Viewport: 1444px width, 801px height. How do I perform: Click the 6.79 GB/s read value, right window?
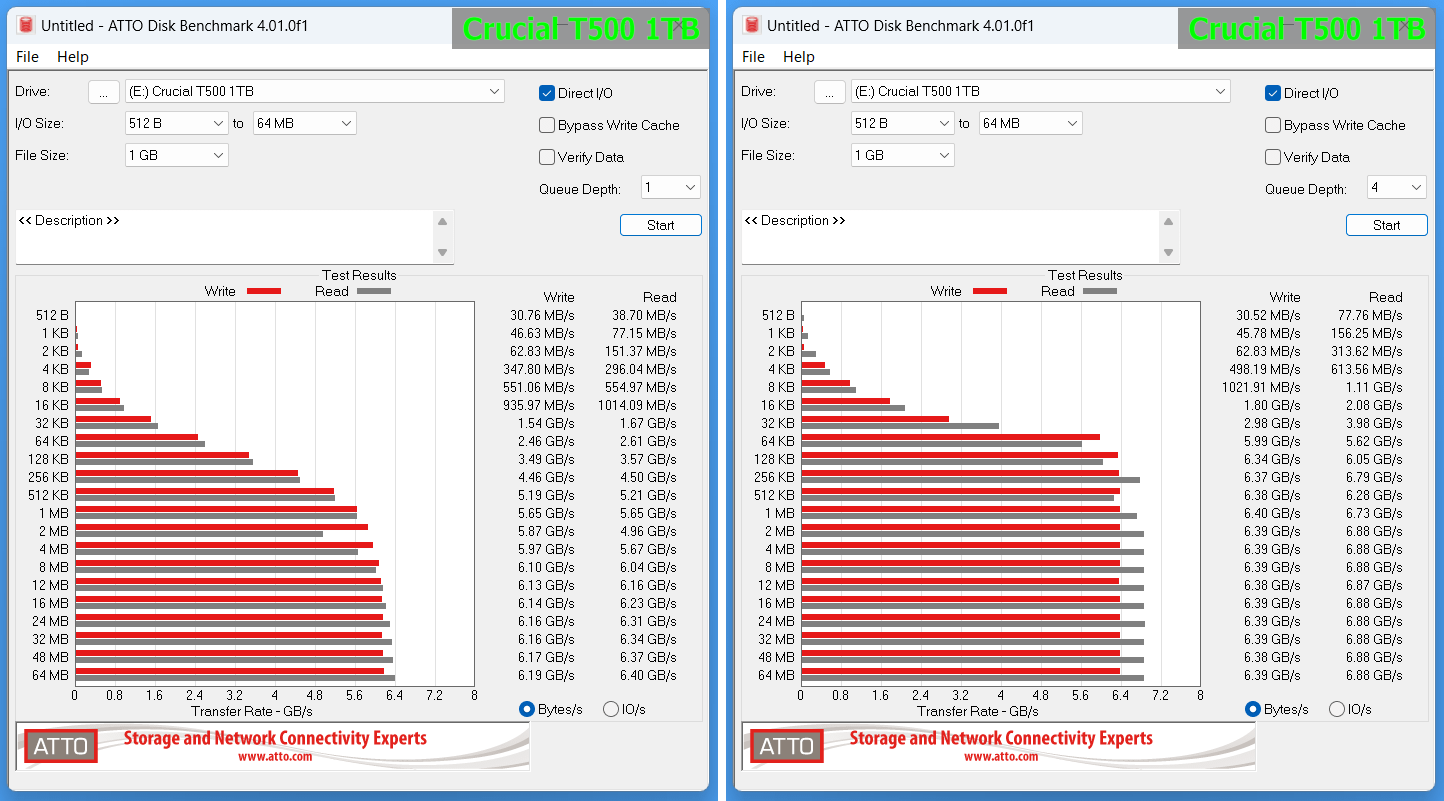point(1374,477)
